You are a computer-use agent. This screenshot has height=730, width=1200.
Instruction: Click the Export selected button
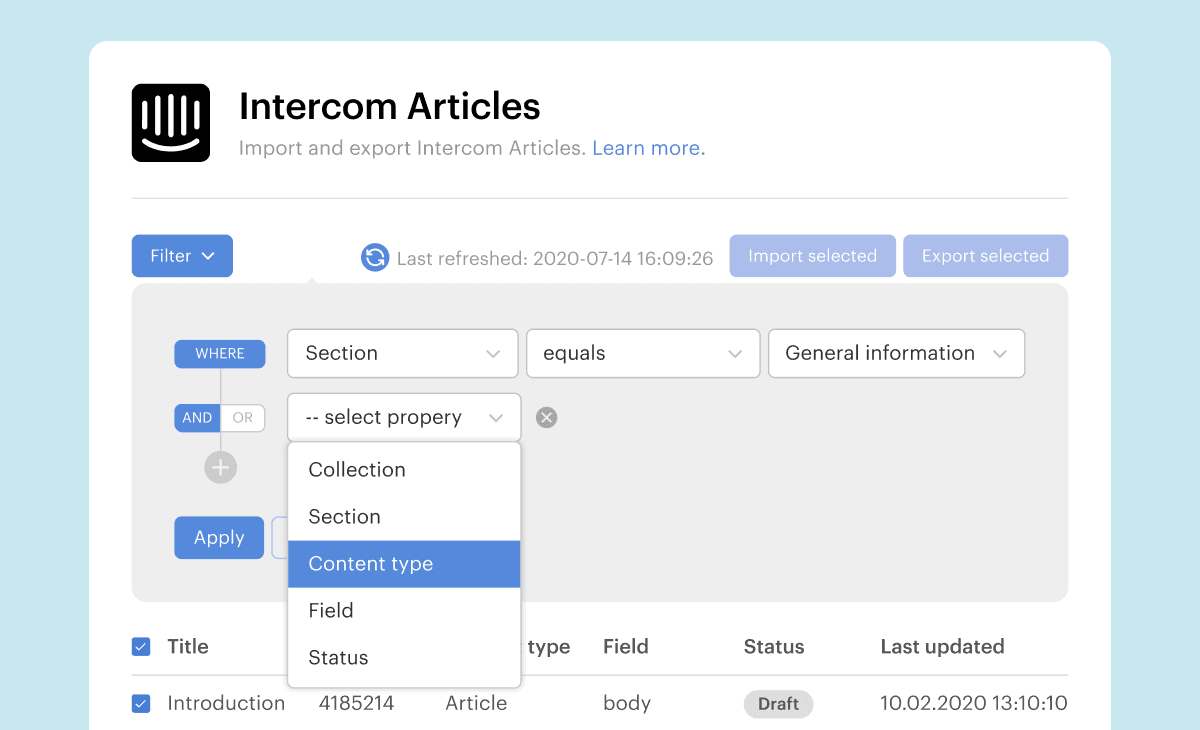click(985, 256)
